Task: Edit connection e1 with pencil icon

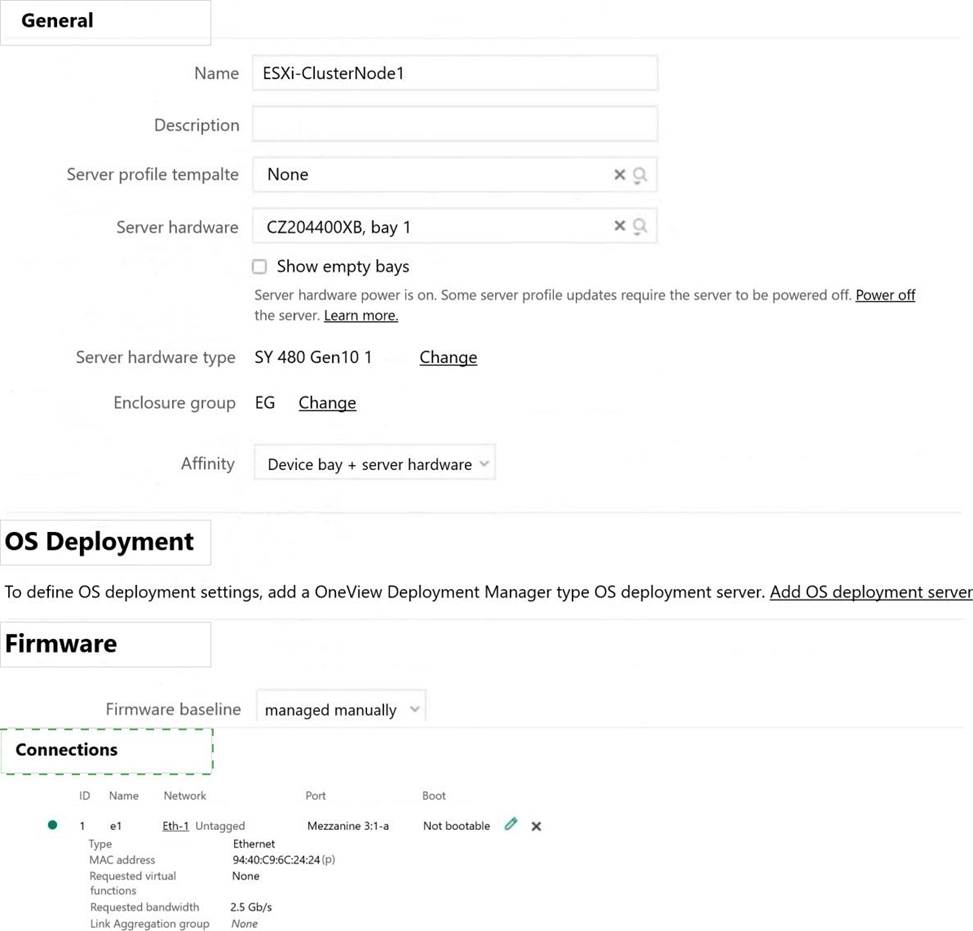Action: tap(511, 825)
